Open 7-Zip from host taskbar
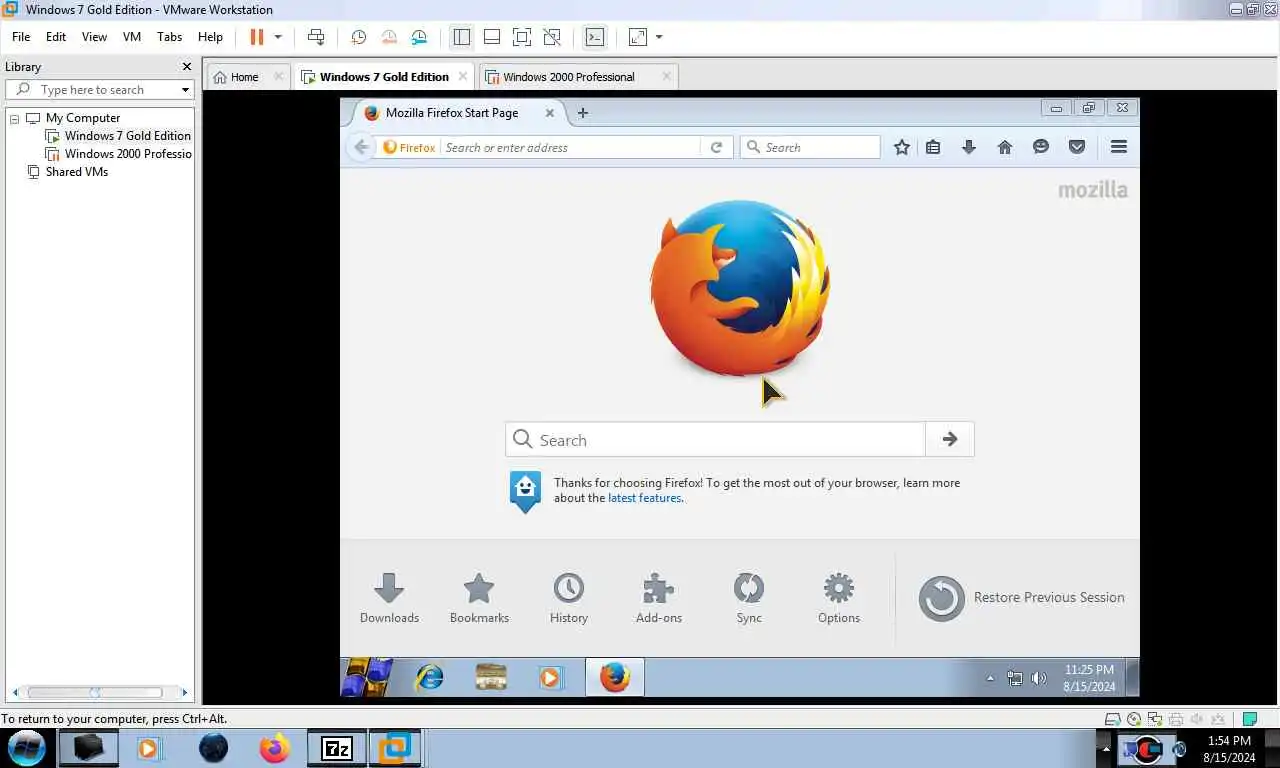Viewport: 1280px width, 768px height. pos(337,747)
